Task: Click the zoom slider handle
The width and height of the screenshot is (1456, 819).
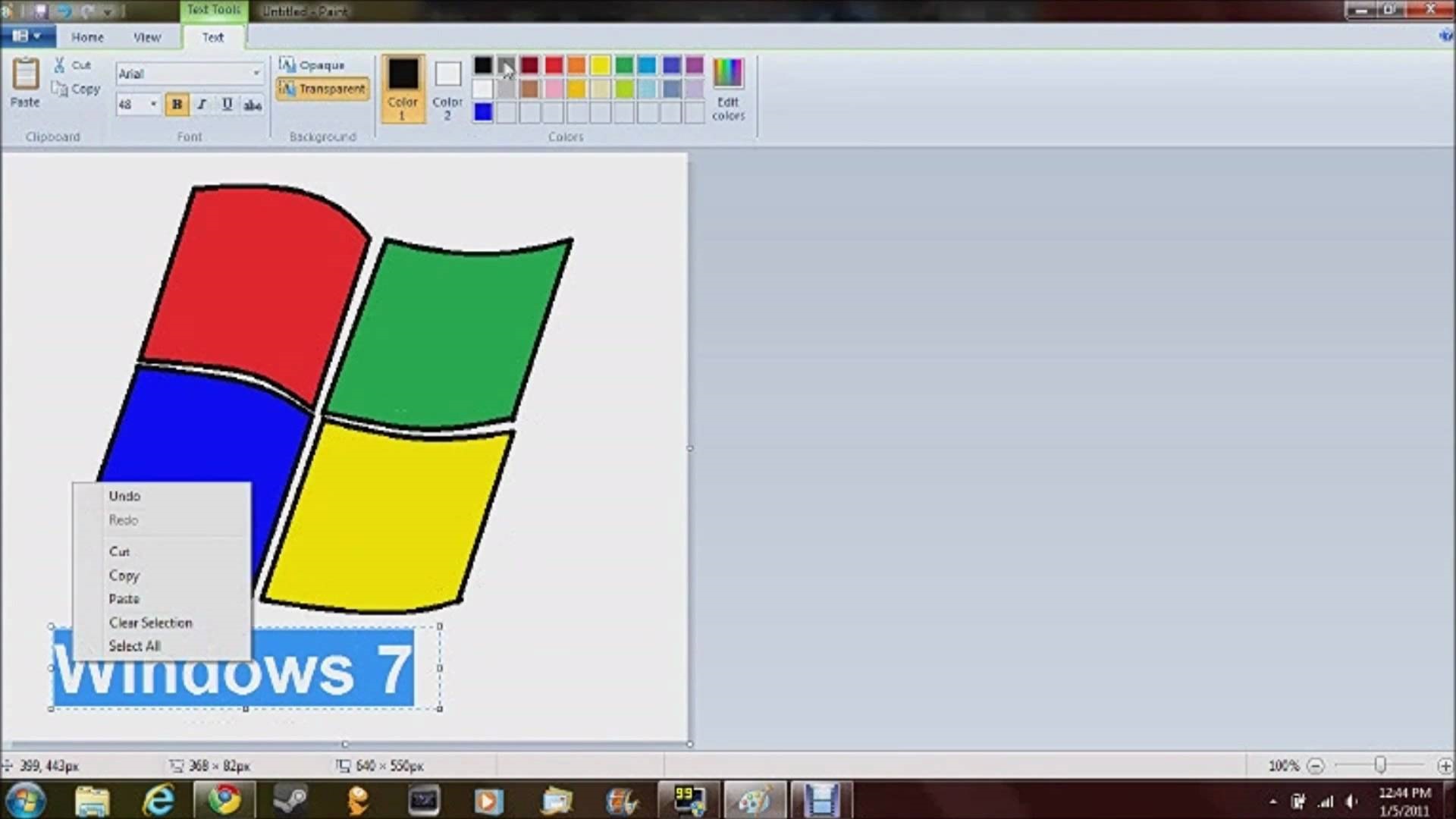Action: pyautogui.click(x=1380, y=765)
